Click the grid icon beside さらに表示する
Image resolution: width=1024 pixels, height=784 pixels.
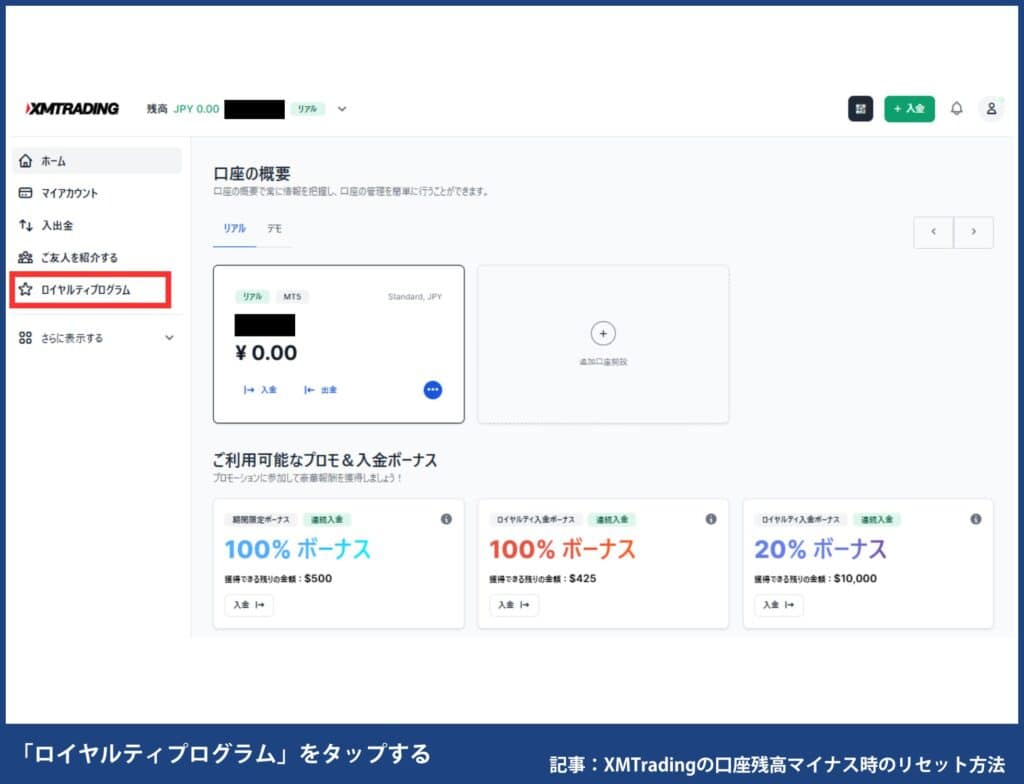pyautogui.click(x=25, y=338)
